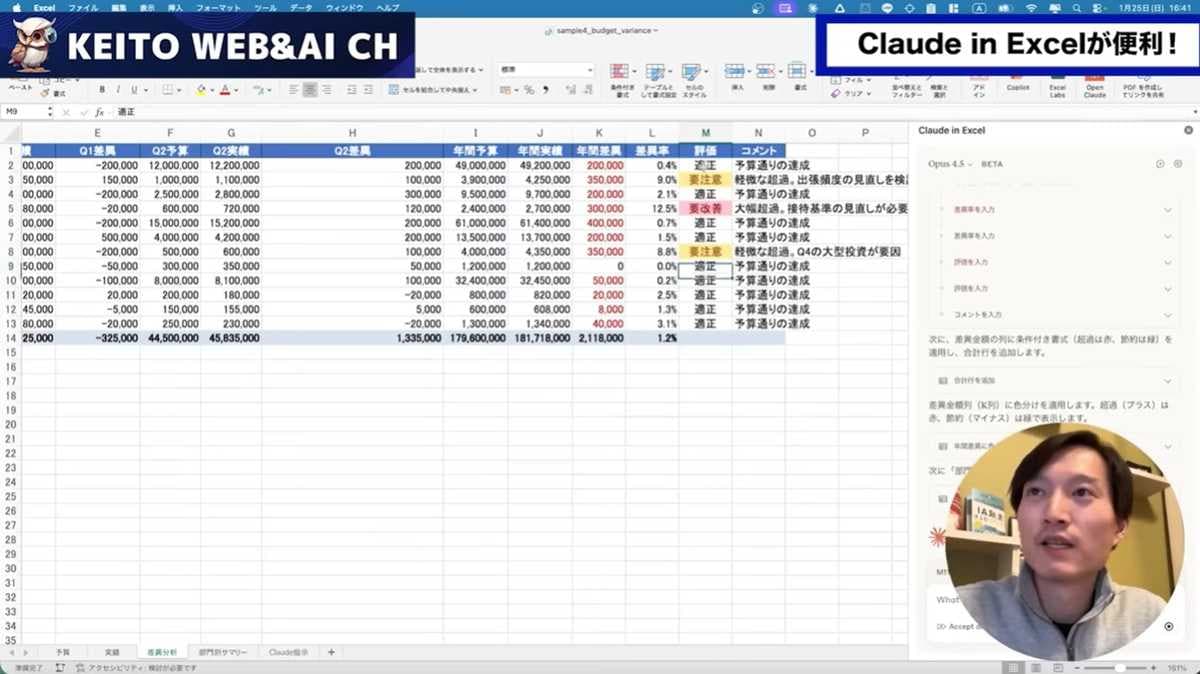The width and height of the screenshot is (1200, 674).
Task: Switch to the 部門別サマリー sheet tab
Action: point(221,652)
